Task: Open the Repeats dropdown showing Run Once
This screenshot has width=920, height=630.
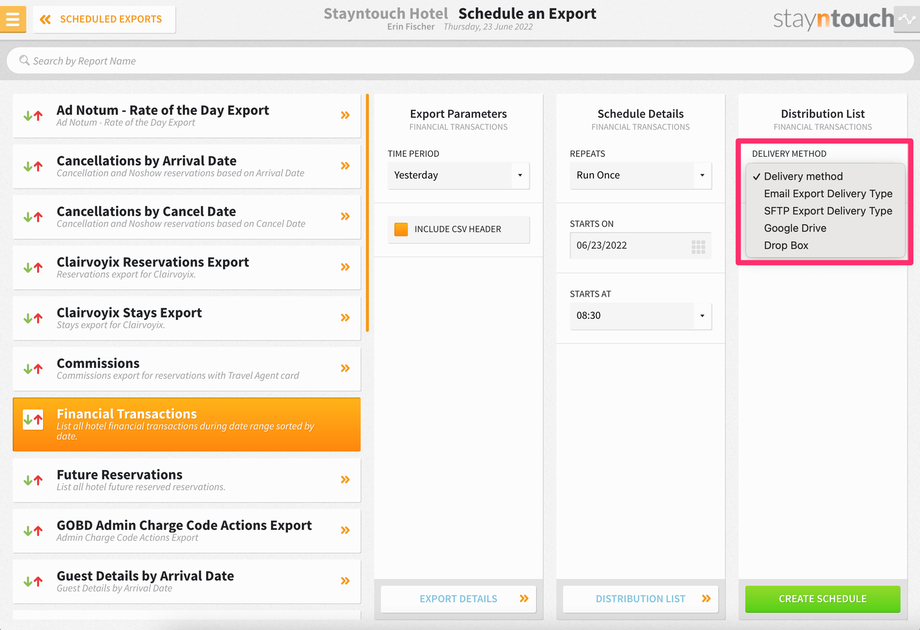Action: pyautogui.click(x=641, y=175)
